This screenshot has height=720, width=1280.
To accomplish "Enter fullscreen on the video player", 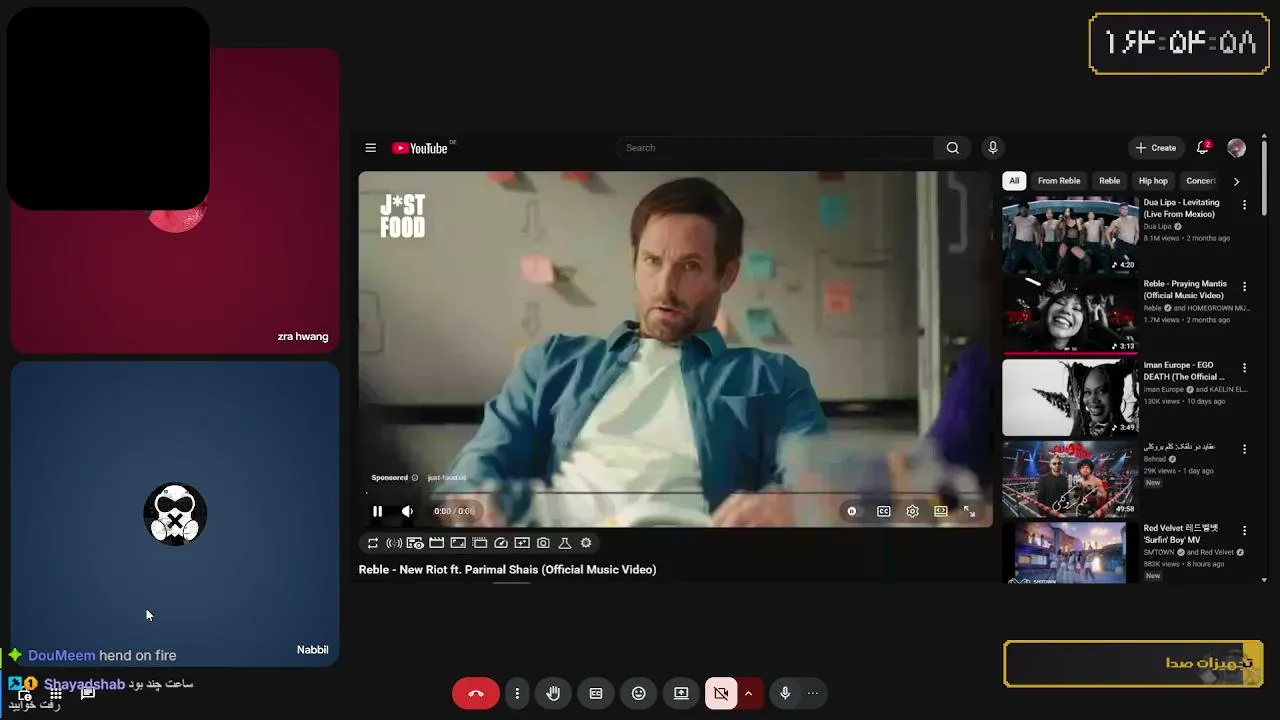I will pos(969,511).
